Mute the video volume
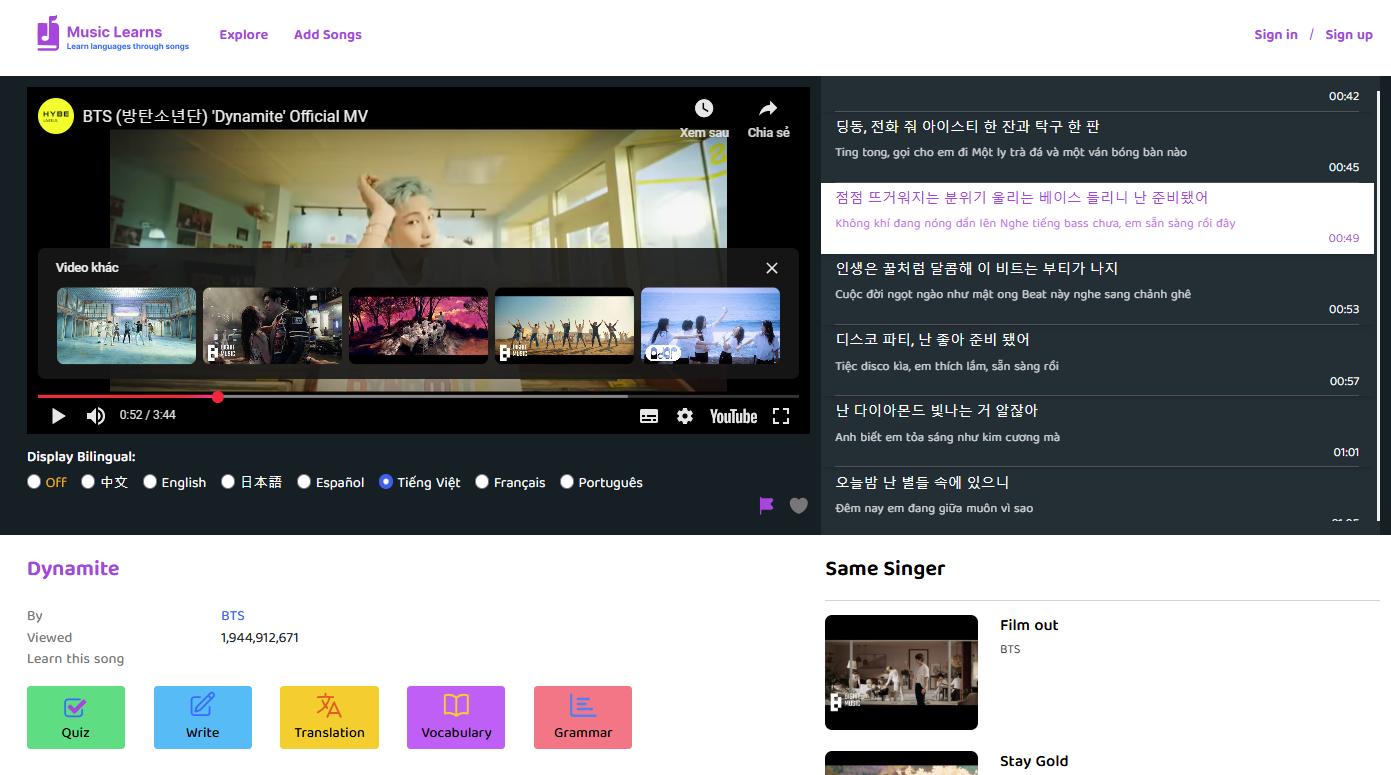 (96, 416)
